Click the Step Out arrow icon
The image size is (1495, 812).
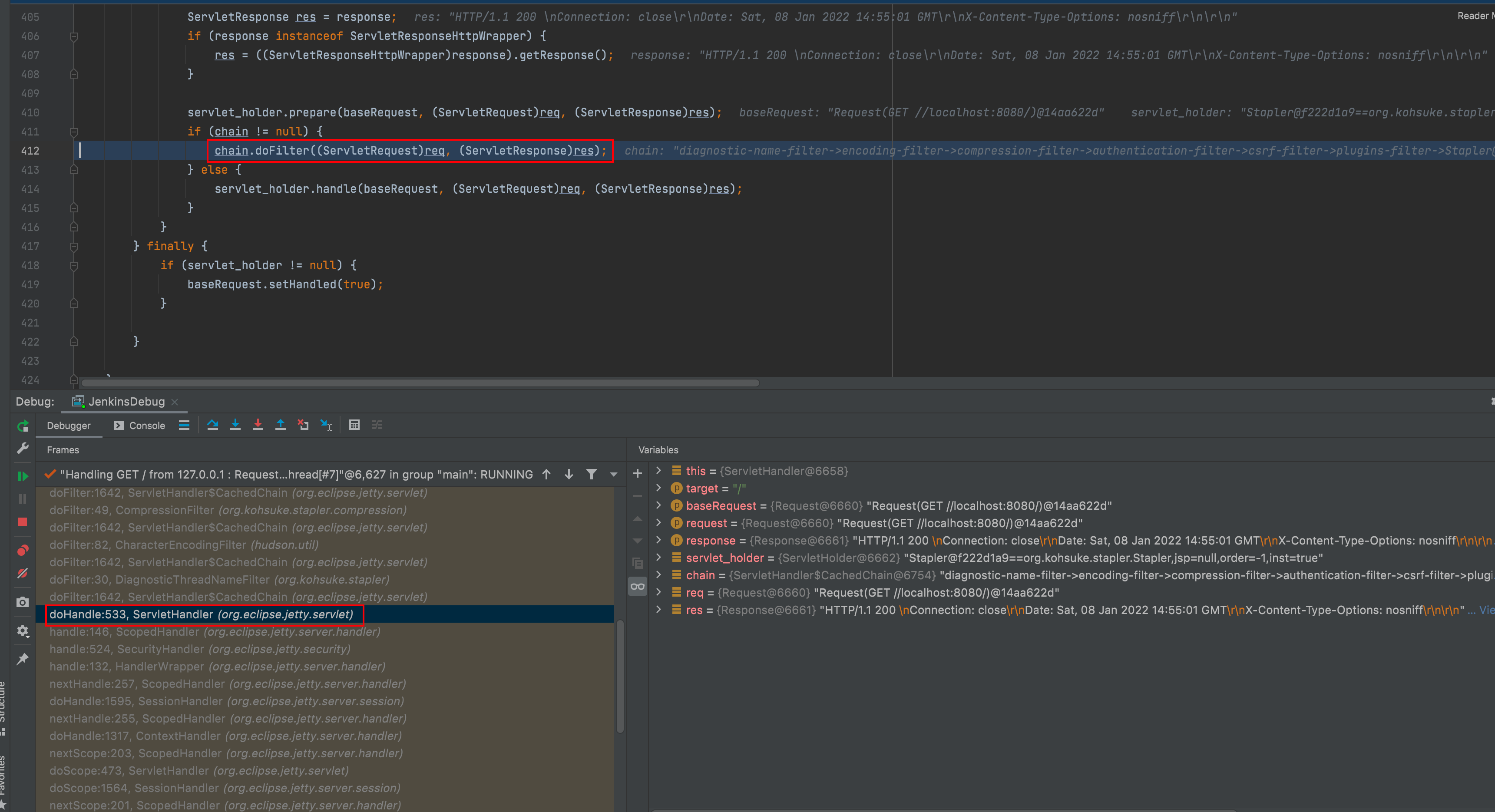[280, 425]
